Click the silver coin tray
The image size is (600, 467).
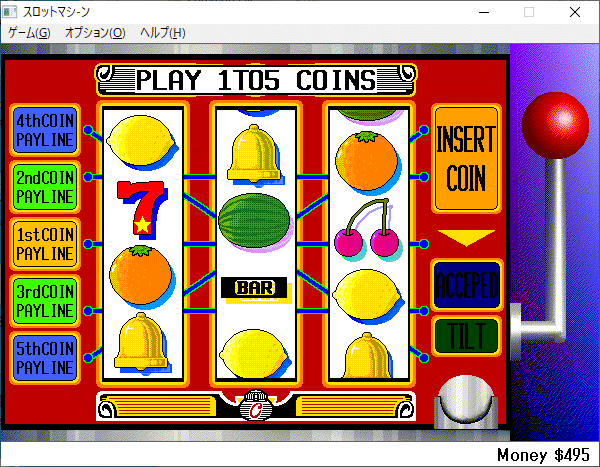click(466, 402)
